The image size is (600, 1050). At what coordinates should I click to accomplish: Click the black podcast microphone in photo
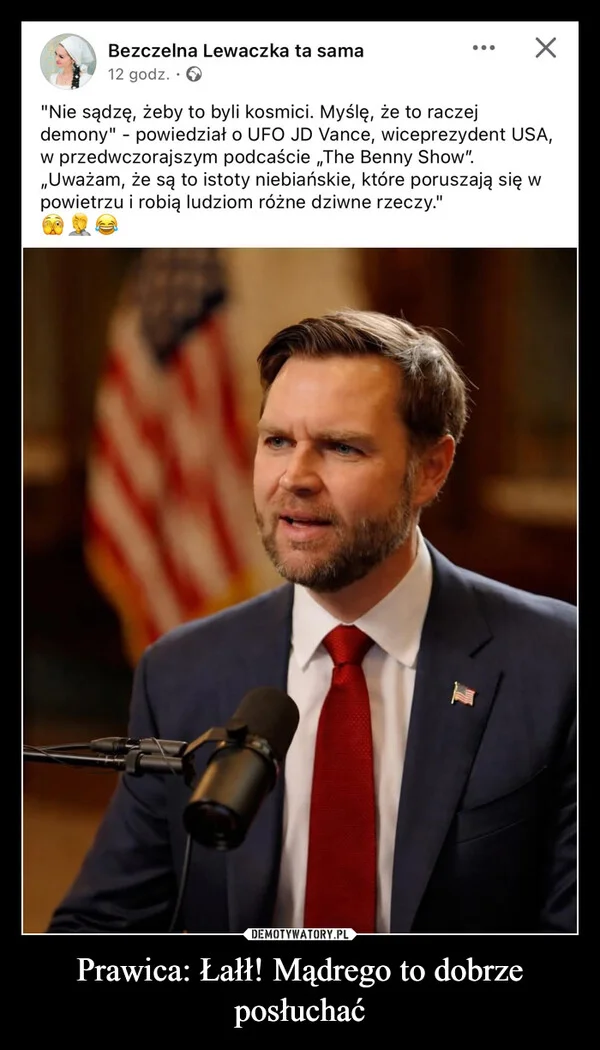tap(240, 766)
